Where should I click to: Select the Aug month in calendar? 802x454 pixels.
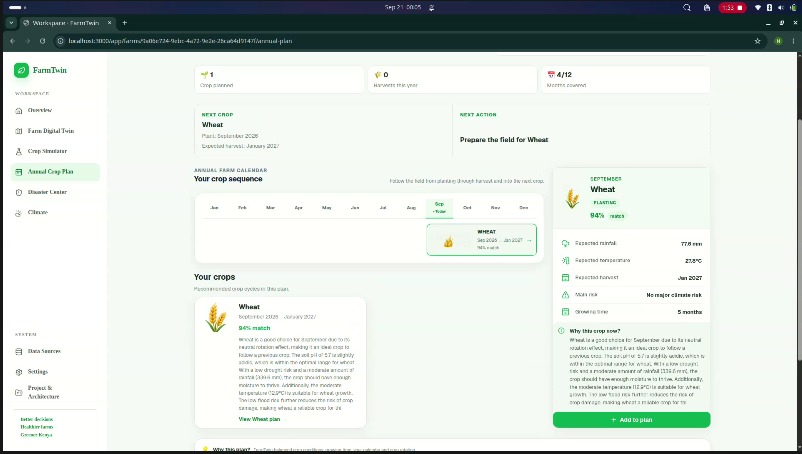411,208
